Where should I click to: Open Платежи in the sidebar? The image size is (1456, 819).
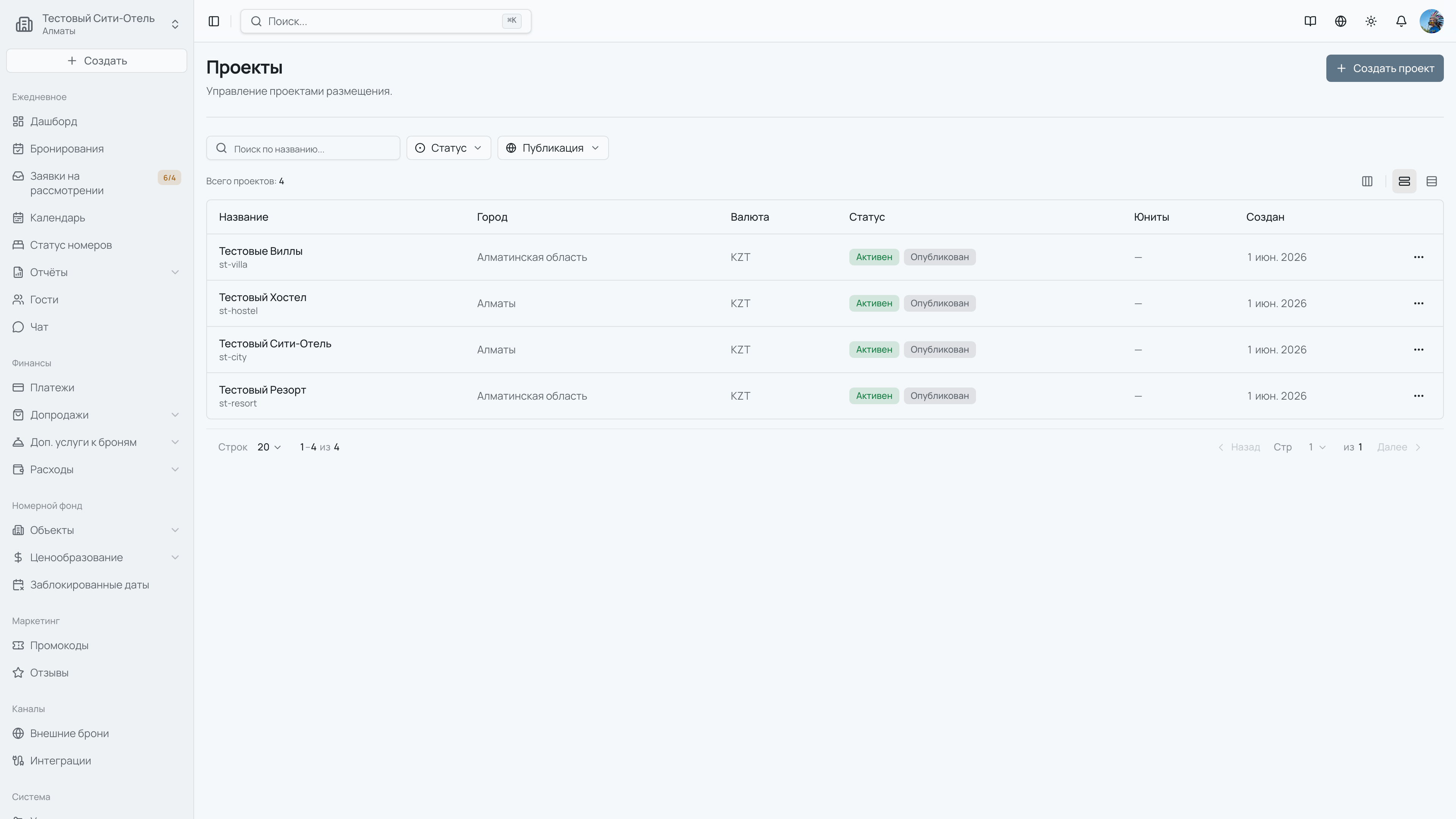pos(97,388)
